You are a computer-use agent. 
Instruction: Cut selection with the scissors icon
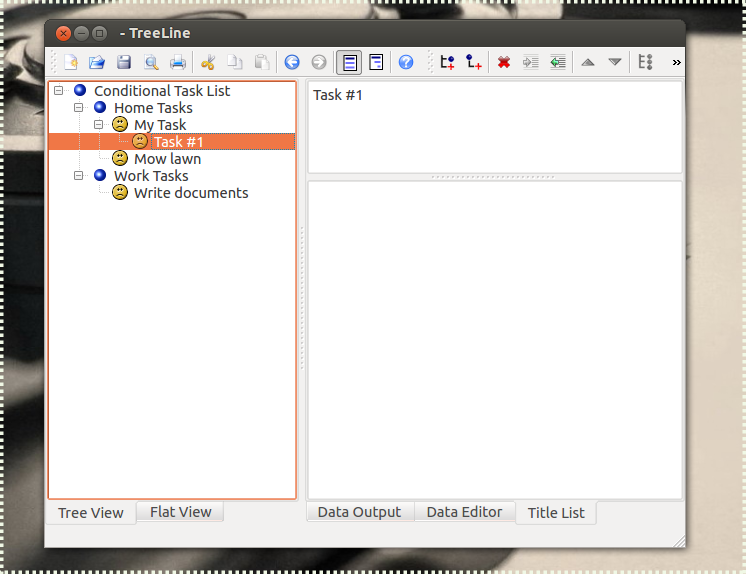[x=208, y=62]
